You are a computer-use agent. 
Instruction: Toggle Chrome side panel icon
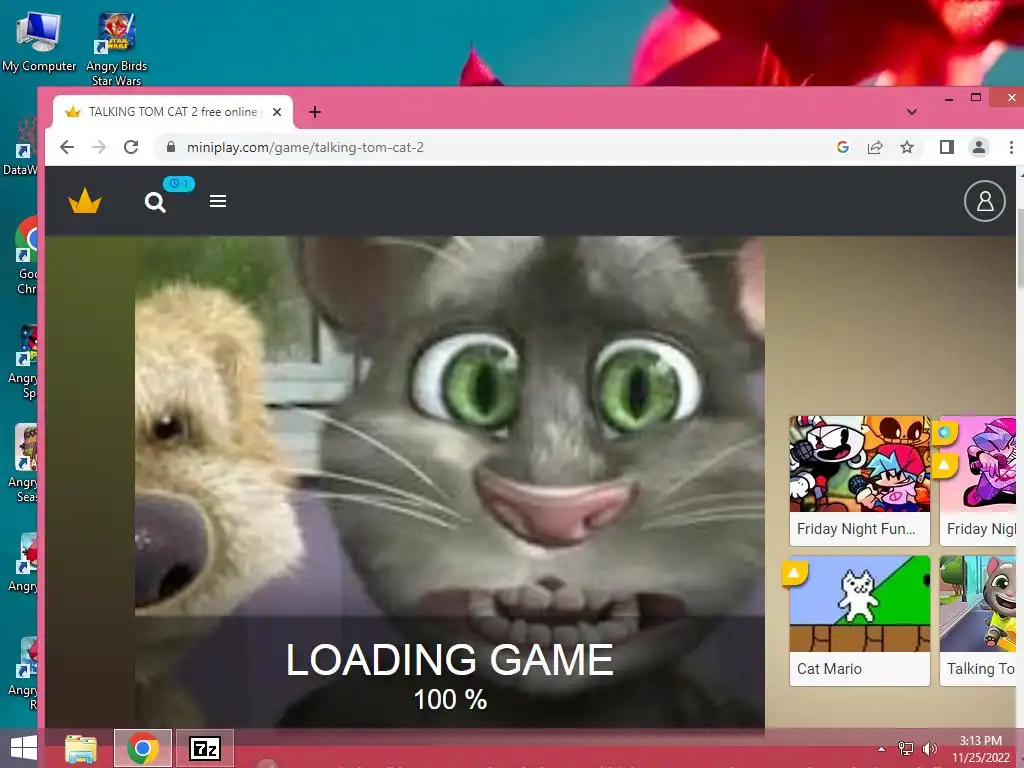click(946, 147)
